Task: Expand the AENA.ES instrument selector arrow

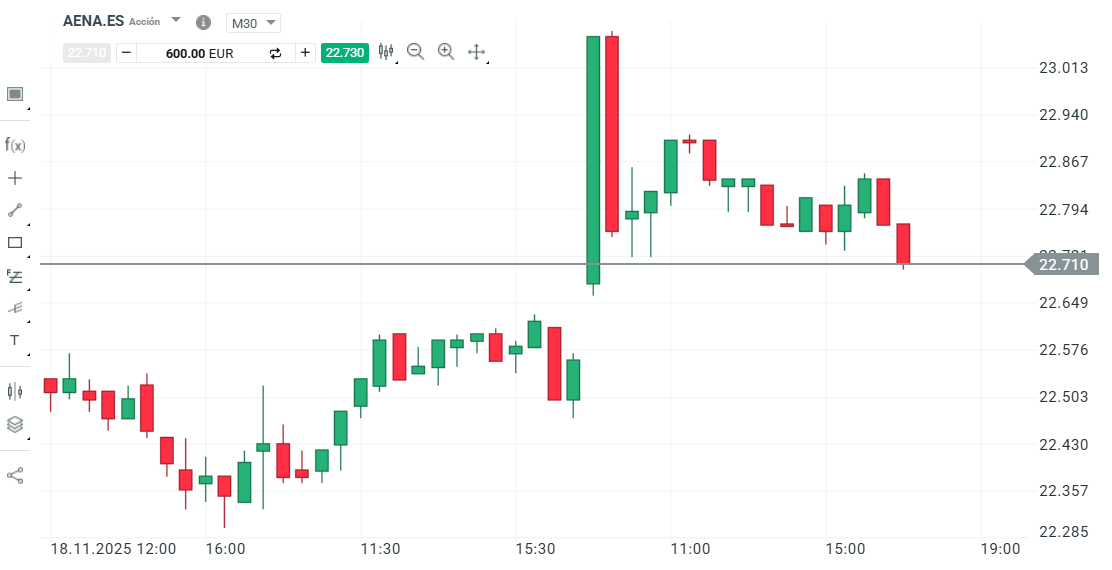Action: point(176,20)
